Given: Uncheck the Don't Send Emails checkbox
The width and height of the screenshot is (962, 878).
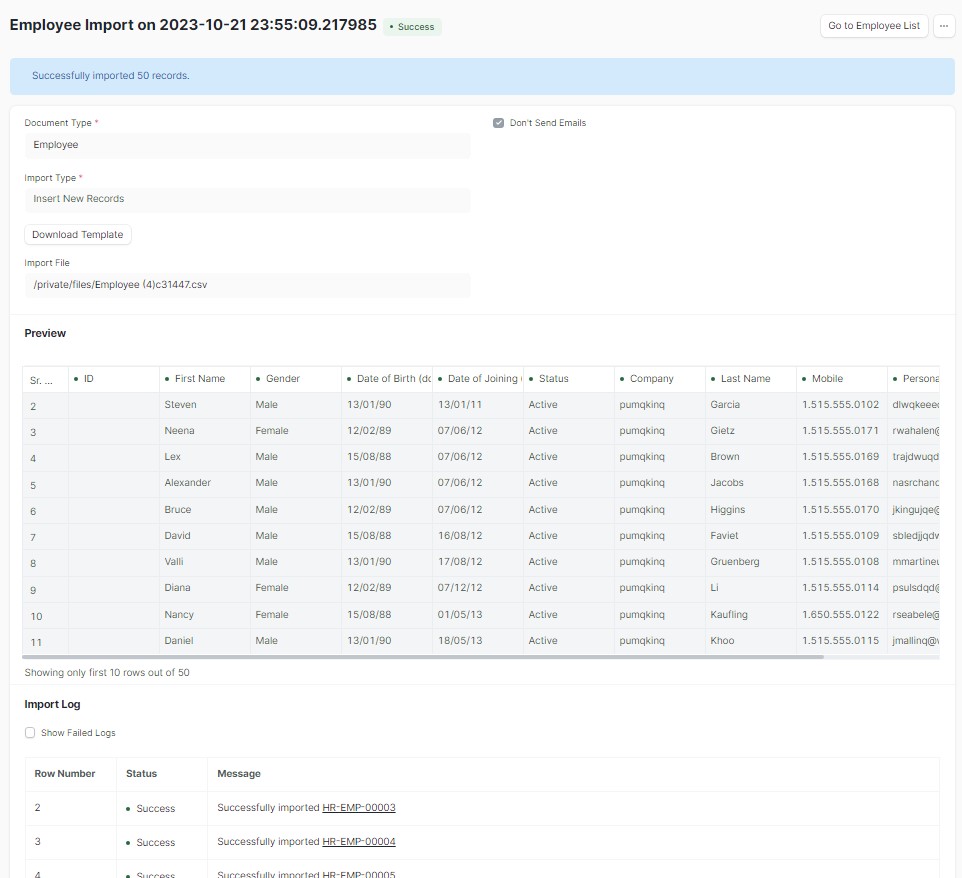Looking at the screenshot, I should (497, 122).
